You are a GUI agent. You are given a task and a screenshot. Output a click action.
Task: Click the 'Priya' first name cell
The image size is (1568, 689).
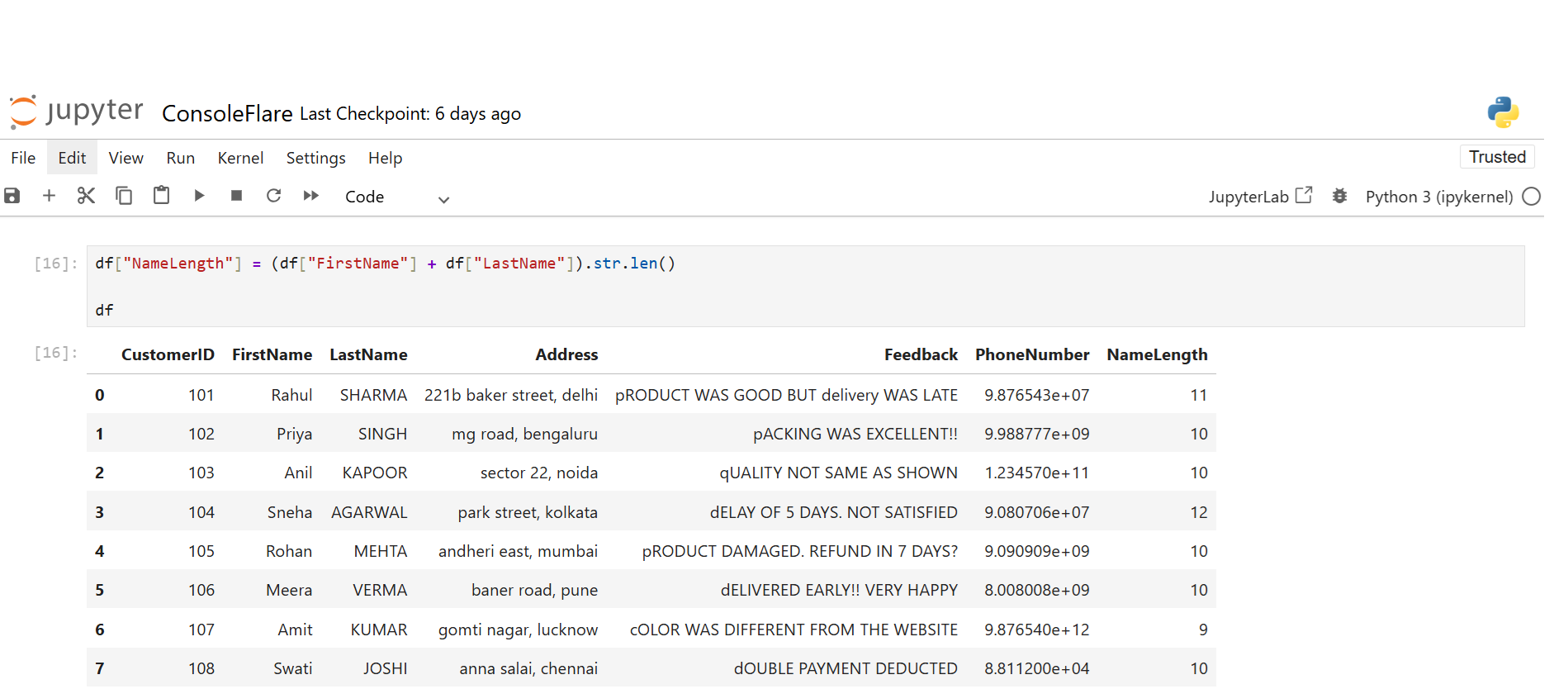(294, 434)
